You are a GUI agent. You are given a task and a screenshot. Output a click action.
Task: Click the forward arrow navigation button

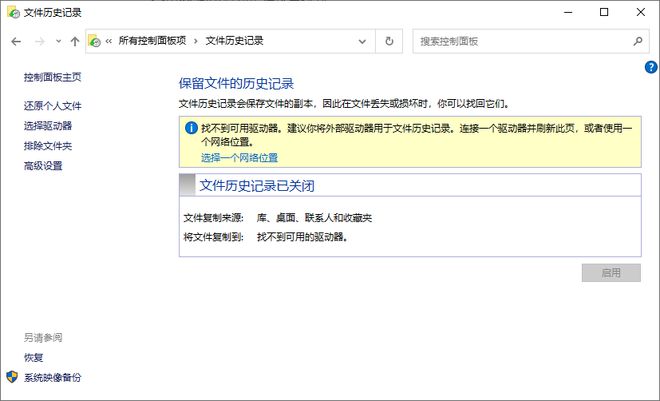pos(40,41)
